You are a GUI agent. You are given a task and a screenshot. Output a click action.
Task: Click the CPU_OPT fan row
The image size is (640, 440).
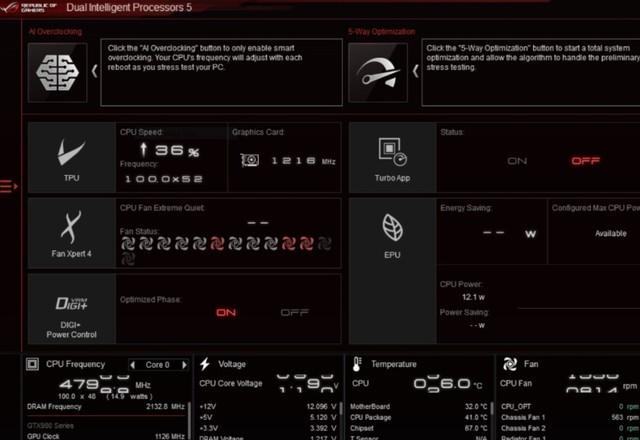point(570,407)
